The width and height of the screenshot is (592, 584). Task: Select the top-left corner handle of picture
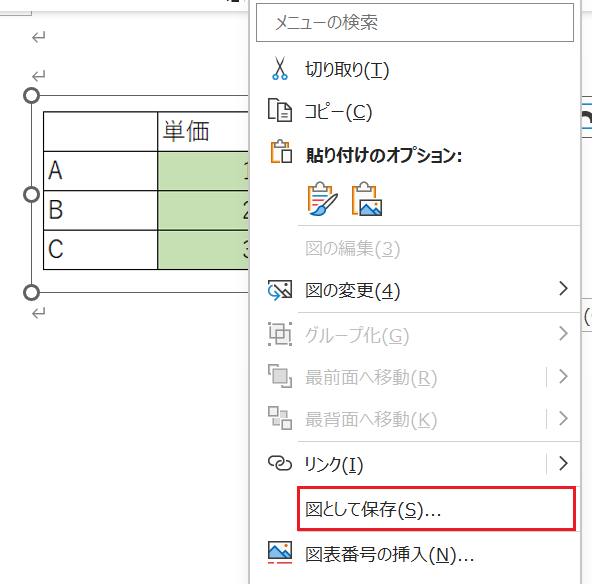tap(31, 96)
